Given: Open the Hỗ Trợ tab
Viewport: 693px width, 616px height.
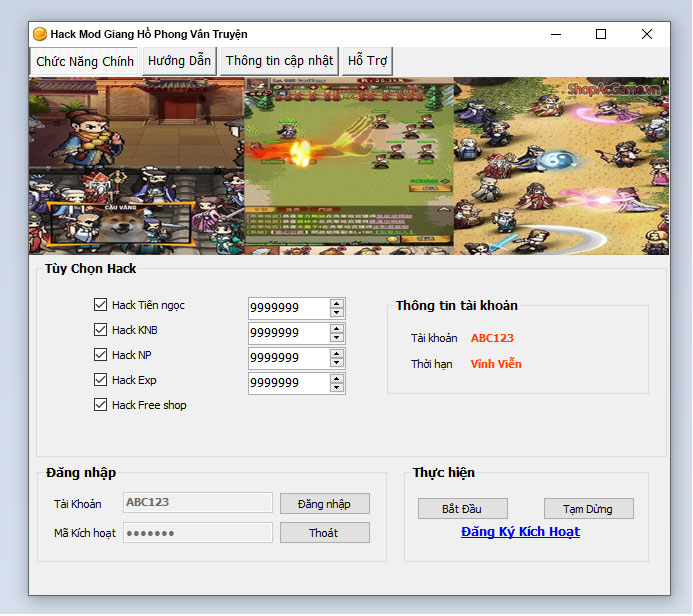Looking at the screenshot, I should pos(367,61).
